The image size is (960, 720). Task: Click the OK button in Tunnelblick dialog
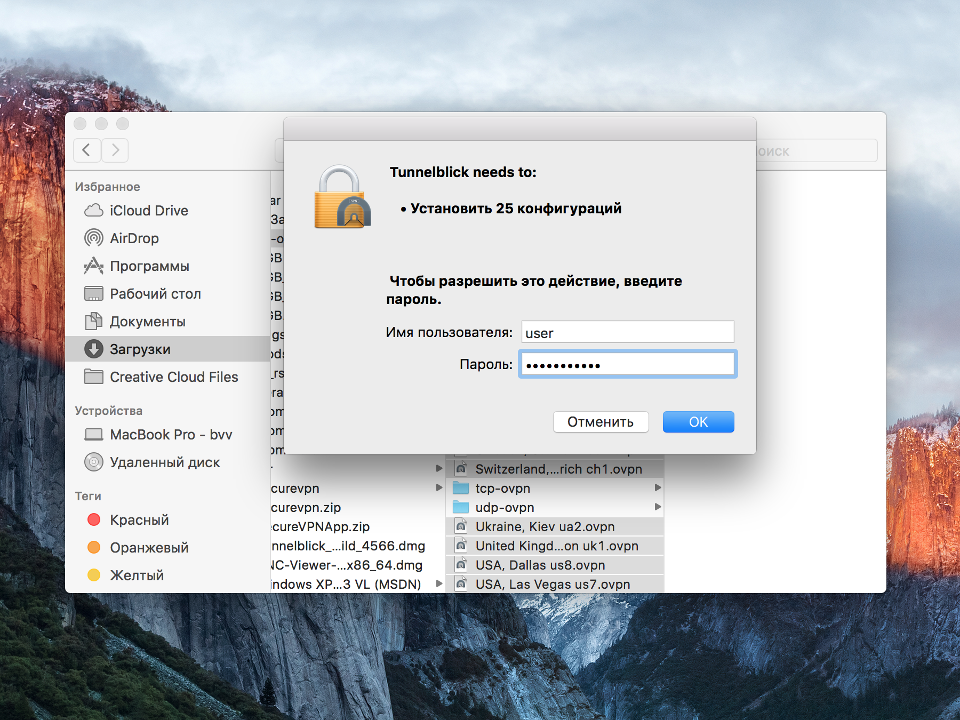(698, 422)
